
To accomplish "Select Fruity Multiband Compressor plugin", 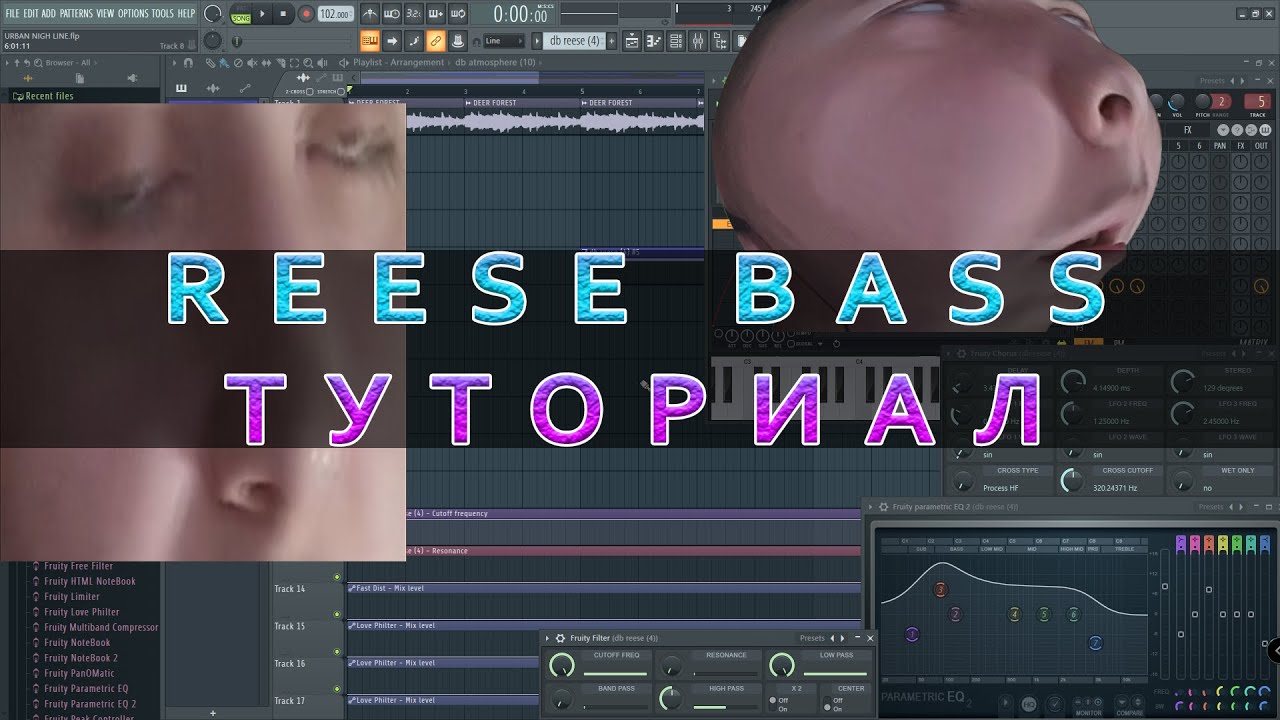I will (x=100, y=627).
